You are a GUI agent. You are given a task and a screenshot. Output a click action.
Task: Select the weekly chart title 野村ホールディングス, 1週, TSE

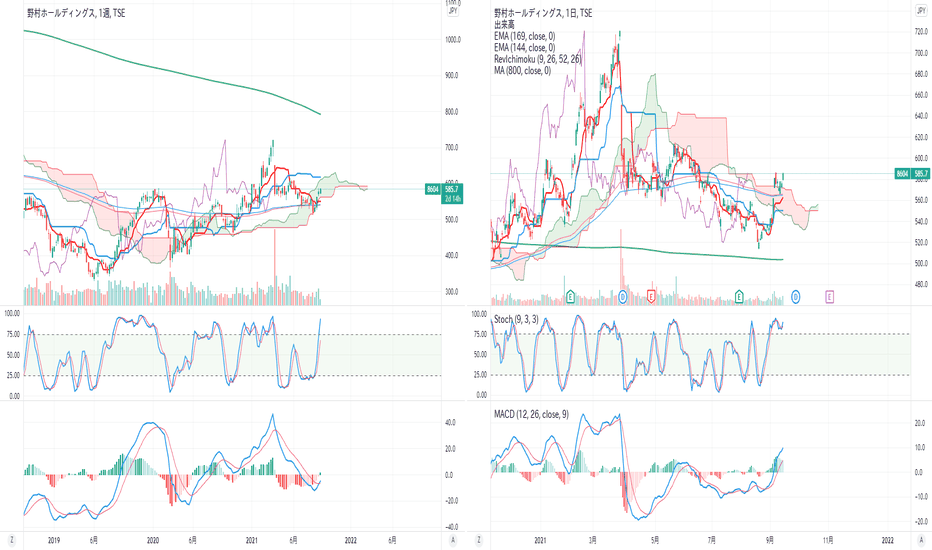[76, 13]
